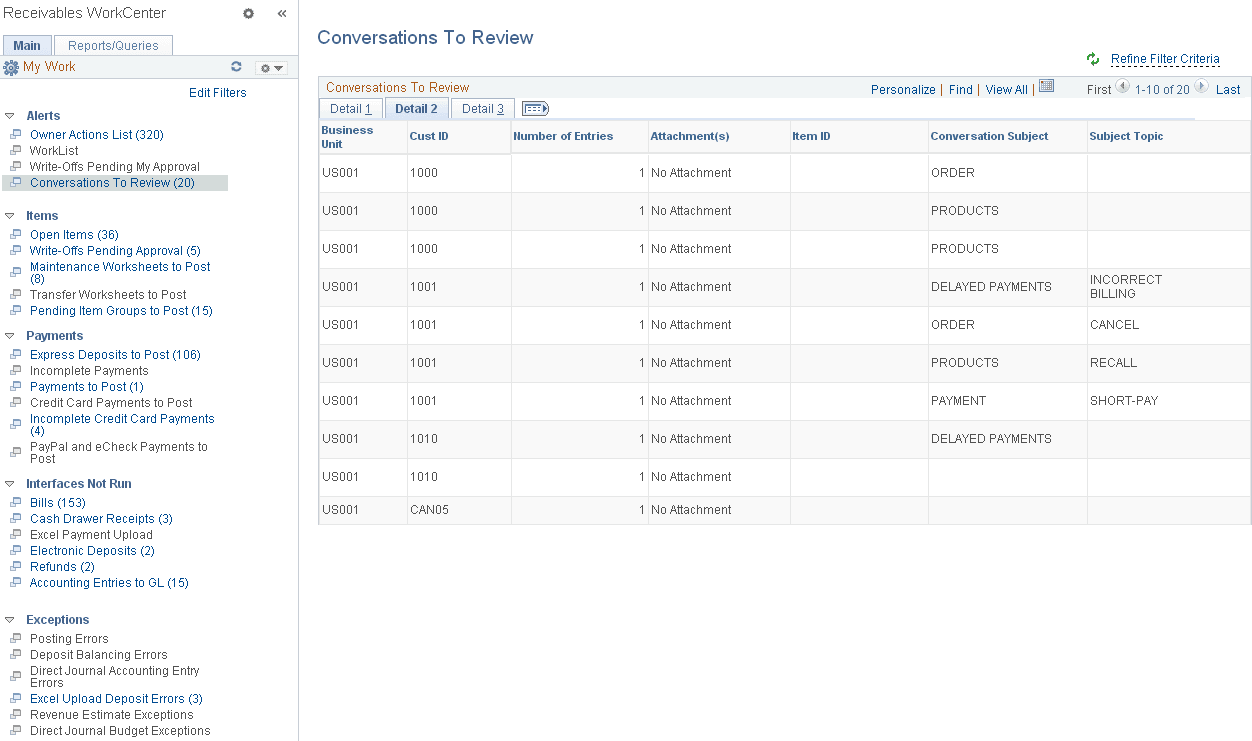Select the Detail 2 tab
1252x741 pixels.
pyautogui.click(x=416, y=108)
